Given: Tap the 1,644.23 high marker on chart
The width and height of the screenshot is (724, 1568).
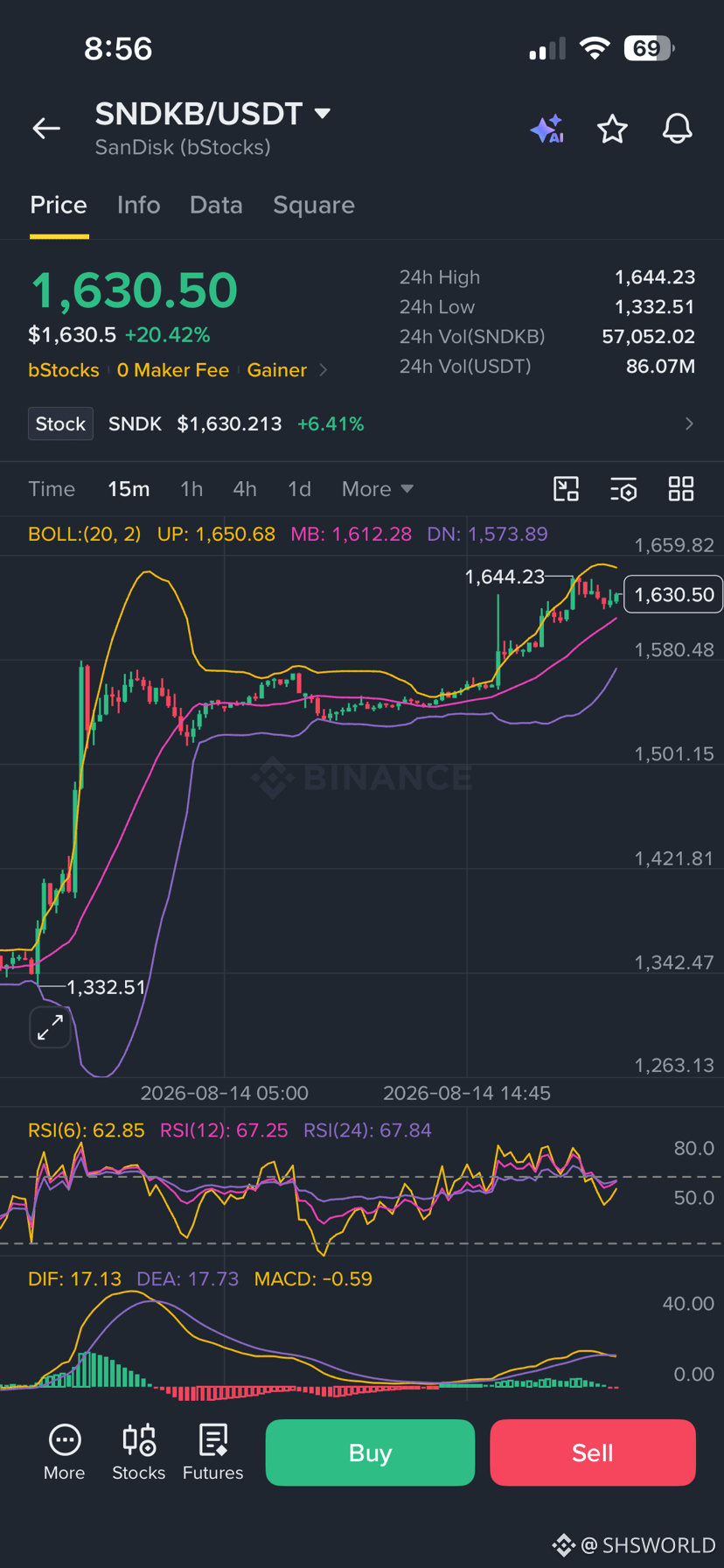Looking at the screenshot, I should click(x=505, y=577).
